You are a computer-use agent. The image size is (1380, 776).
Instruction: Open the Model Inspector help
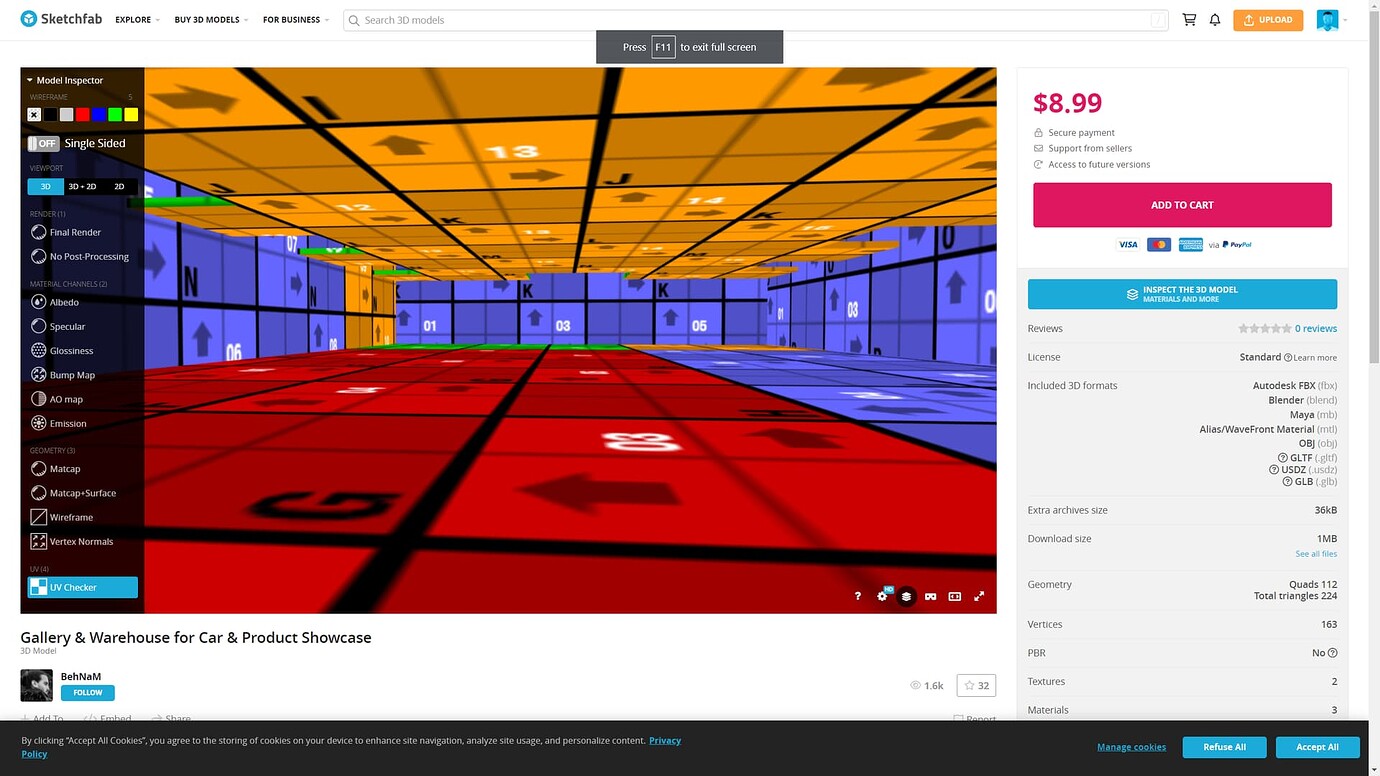pos(857,596)
